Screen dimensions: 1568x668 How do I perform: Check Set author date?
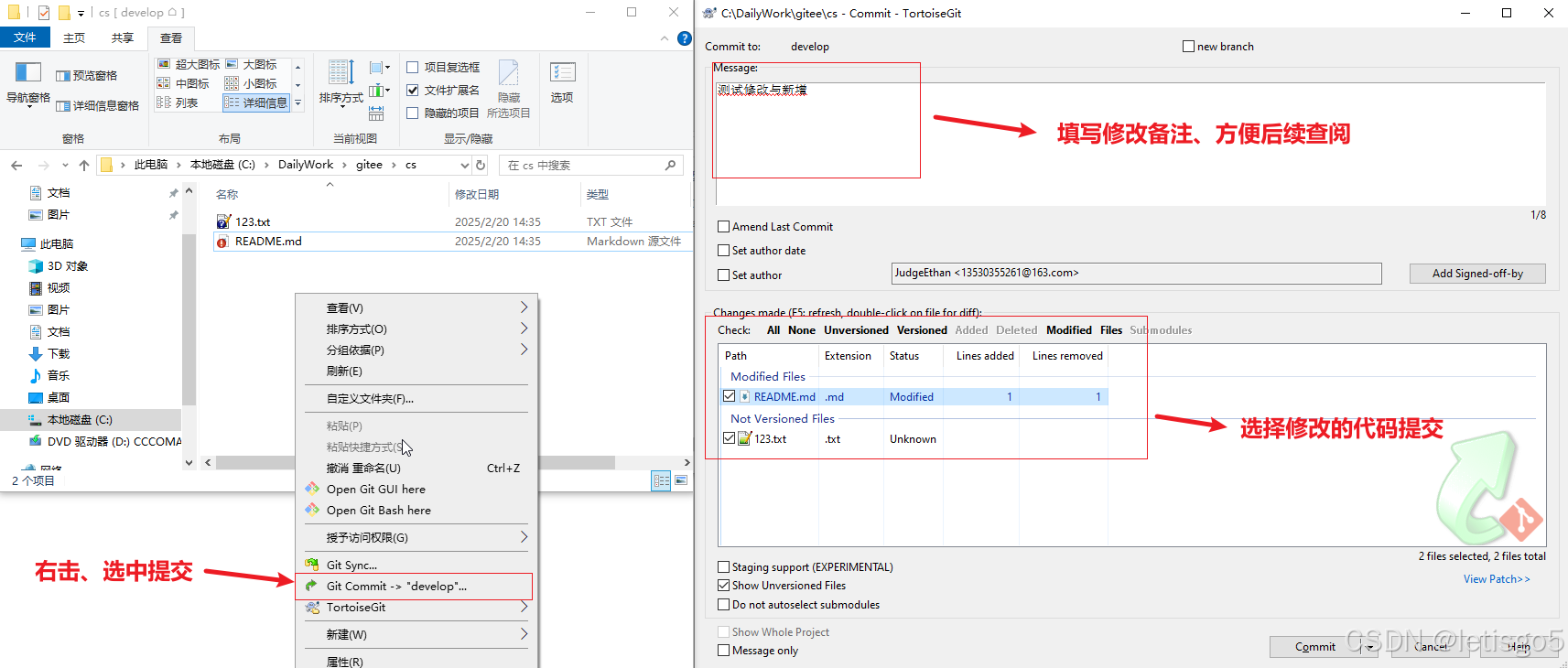[x=724, y=250]
